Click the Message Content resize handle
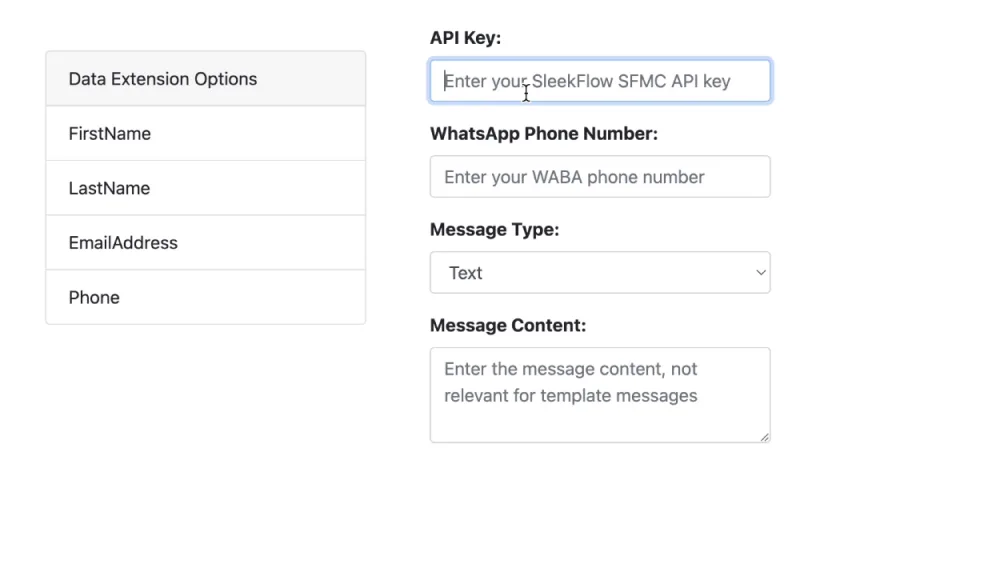This screenshot has height=576, width=997. tap(765, 435)
